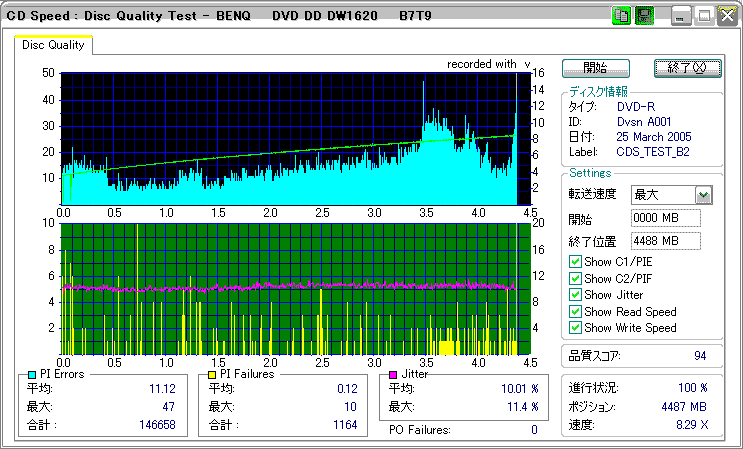Uncheck Show C1/PIE checkbox

pos(575,262)
